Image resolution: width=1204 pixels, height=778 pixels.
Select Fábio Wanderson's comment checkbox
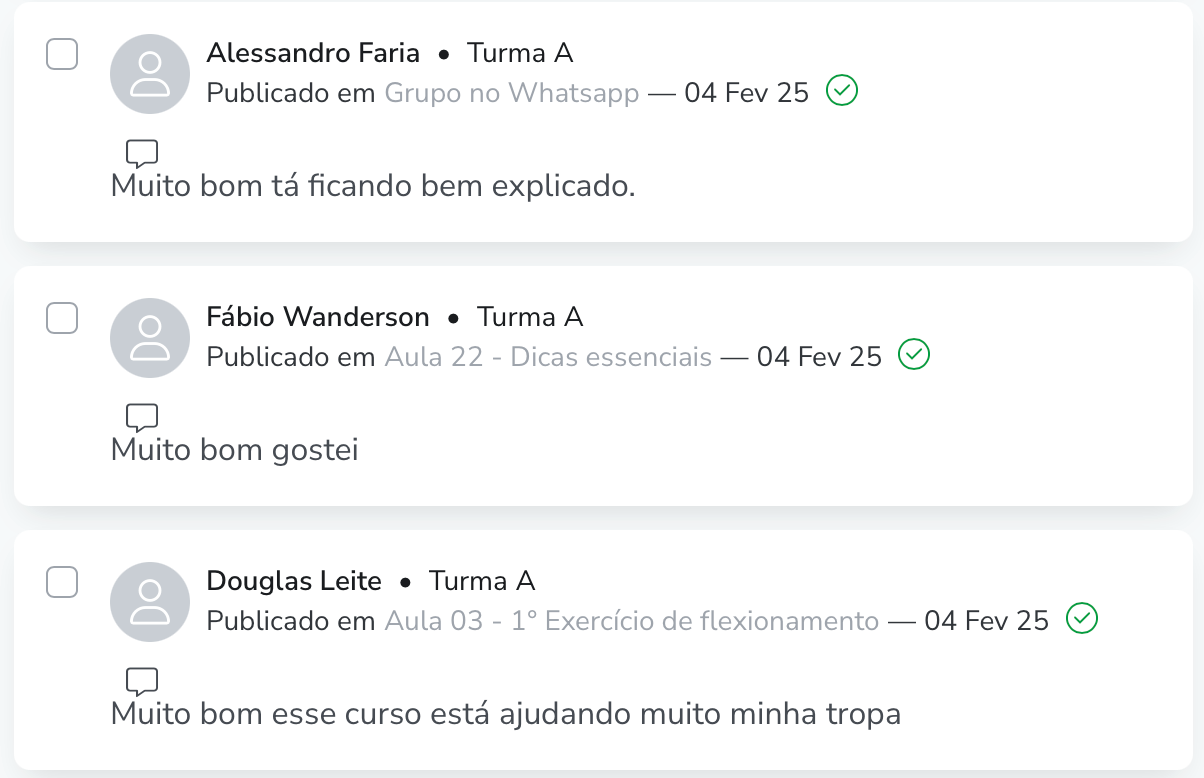point(62,319)
